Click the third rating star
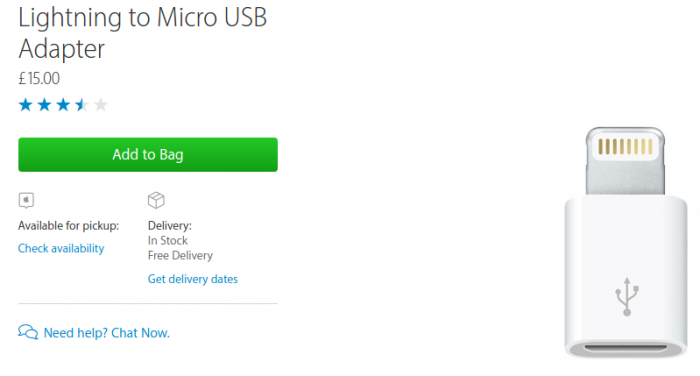This screenshot has width=700, height=376. pos(63,105)
